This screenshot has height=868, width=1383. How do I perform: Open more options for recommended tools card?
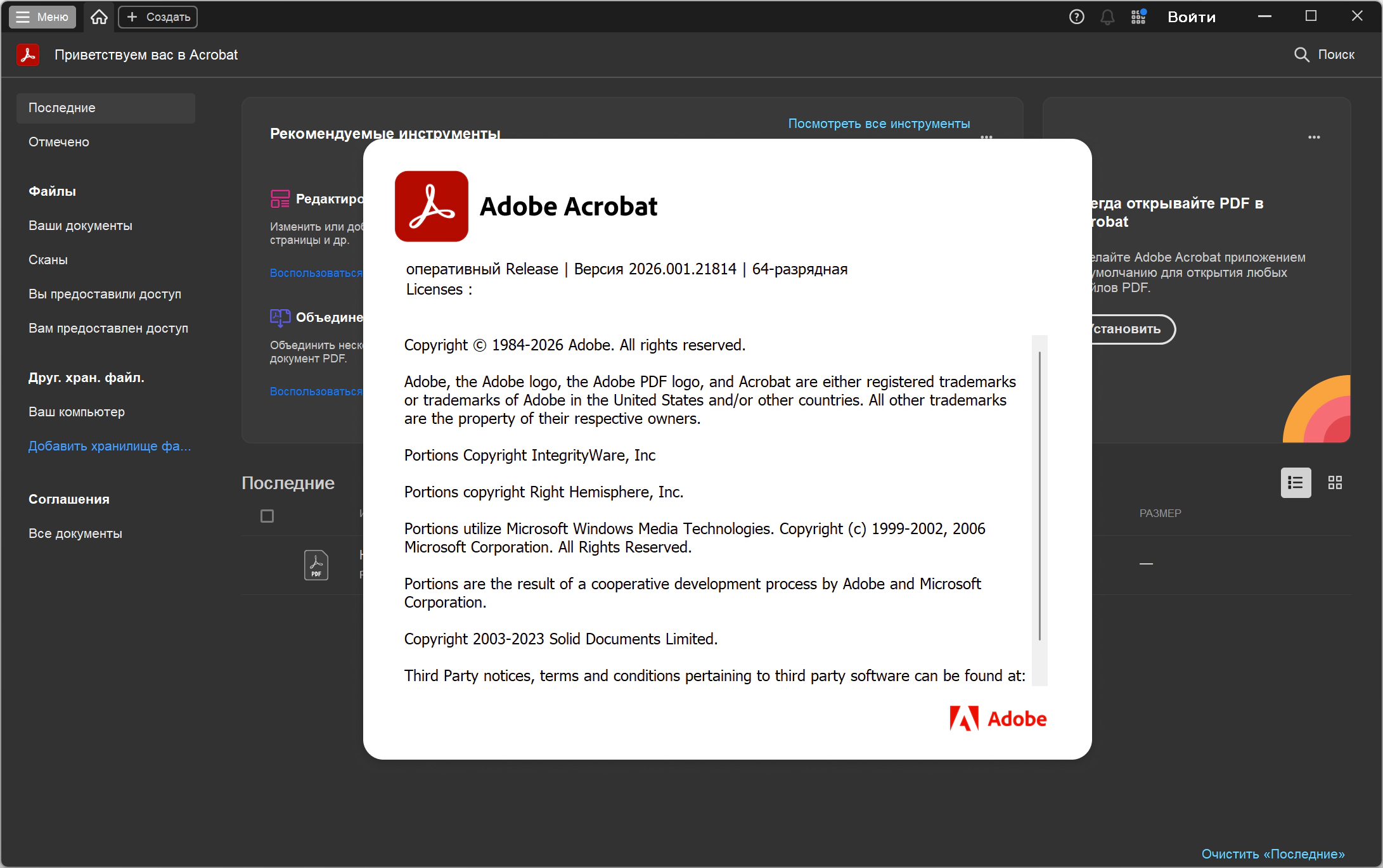coord(986,137)
